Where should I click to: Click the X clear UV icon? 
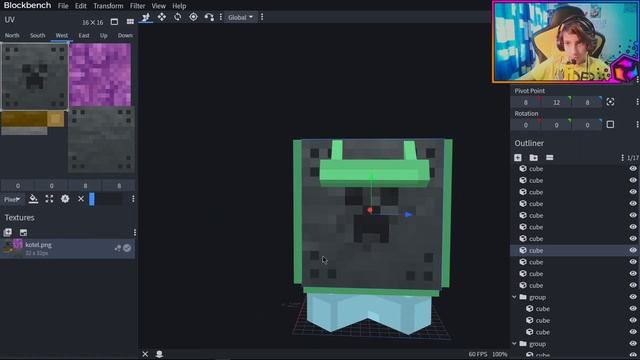pyautogui.click(x=81, y=199)
